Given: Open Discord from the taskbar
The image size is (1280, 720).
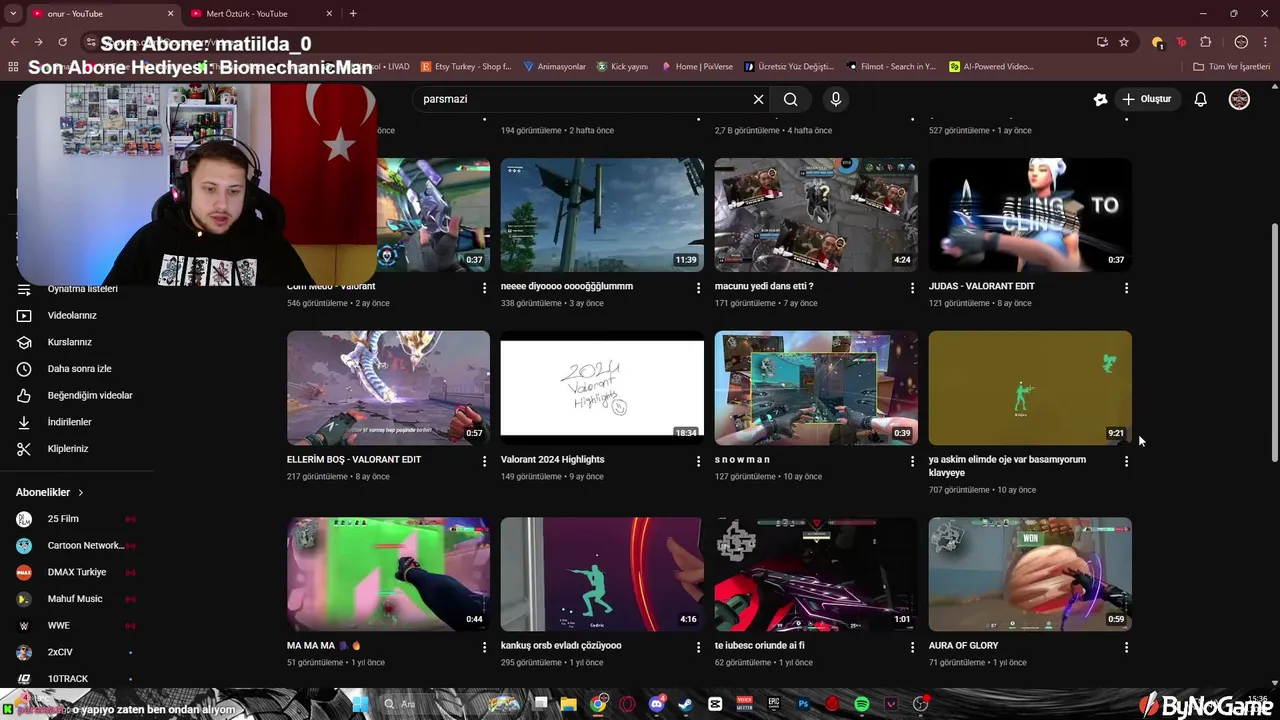Looking at the screenshot, I should click(657, 704).
